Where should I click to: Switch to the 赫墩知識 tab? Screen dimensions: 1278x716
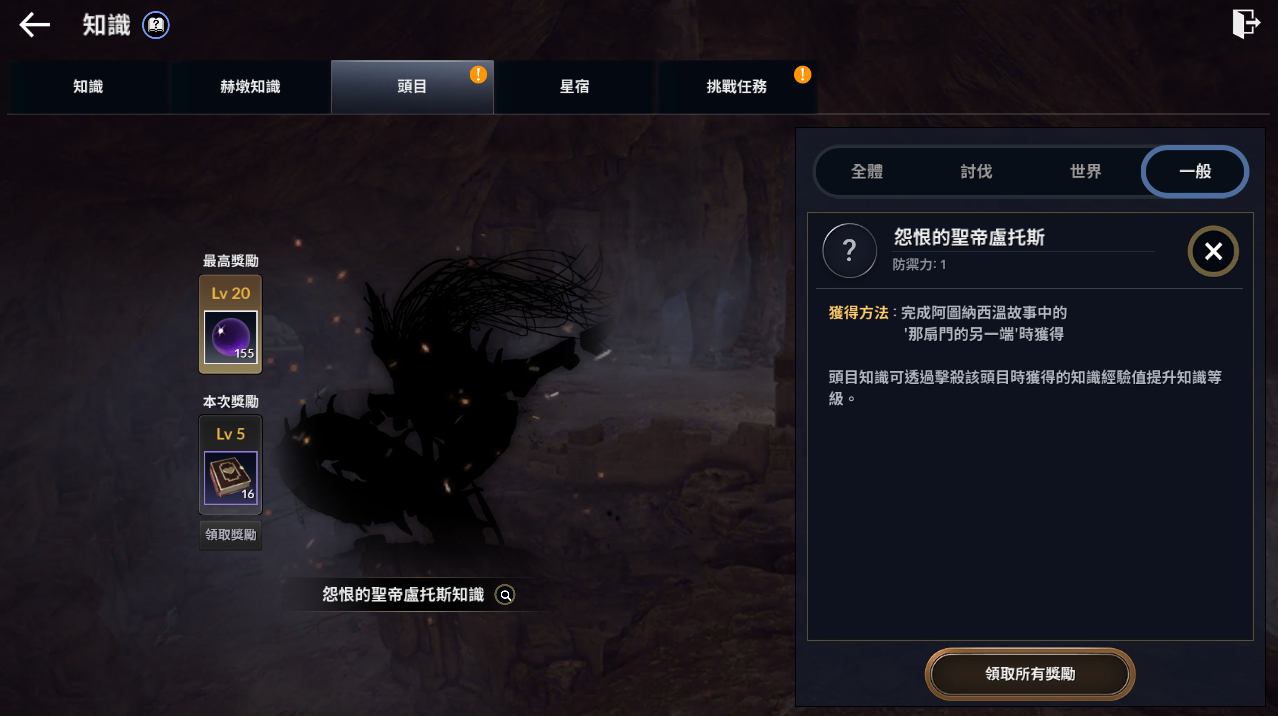(250, 87)
